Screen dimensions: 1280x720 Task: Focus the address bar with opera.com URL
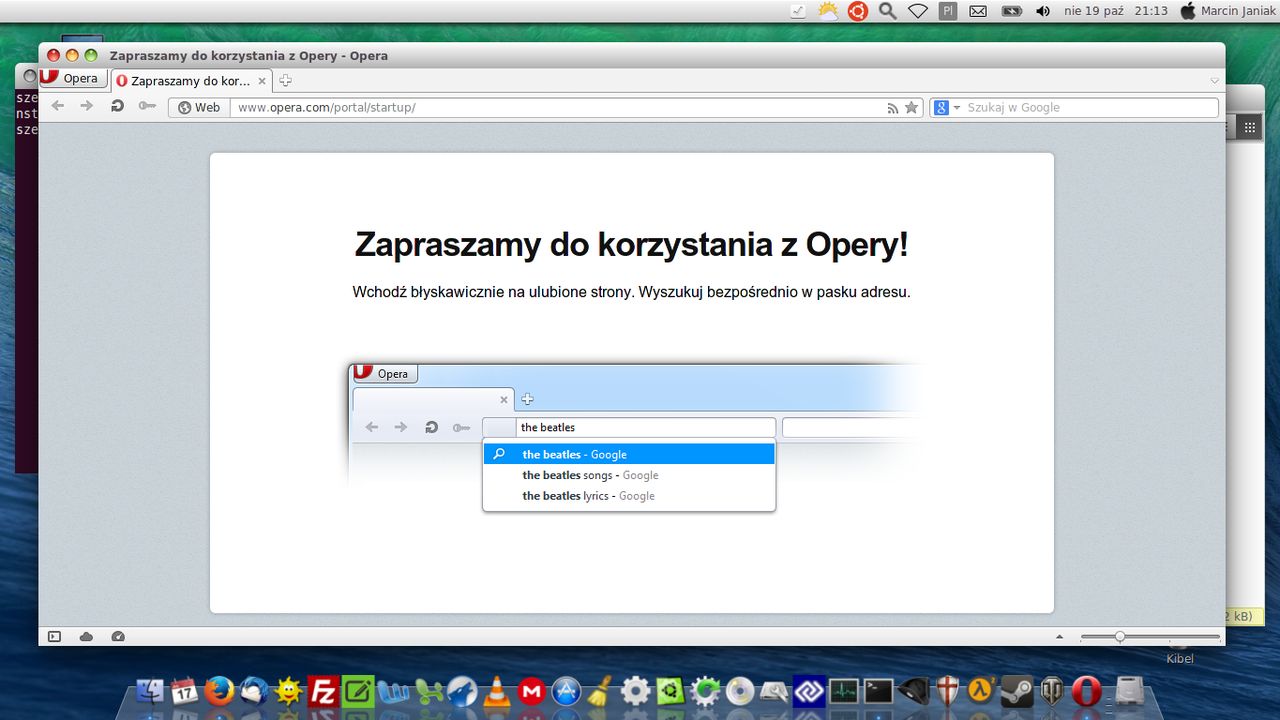(555, 107)
